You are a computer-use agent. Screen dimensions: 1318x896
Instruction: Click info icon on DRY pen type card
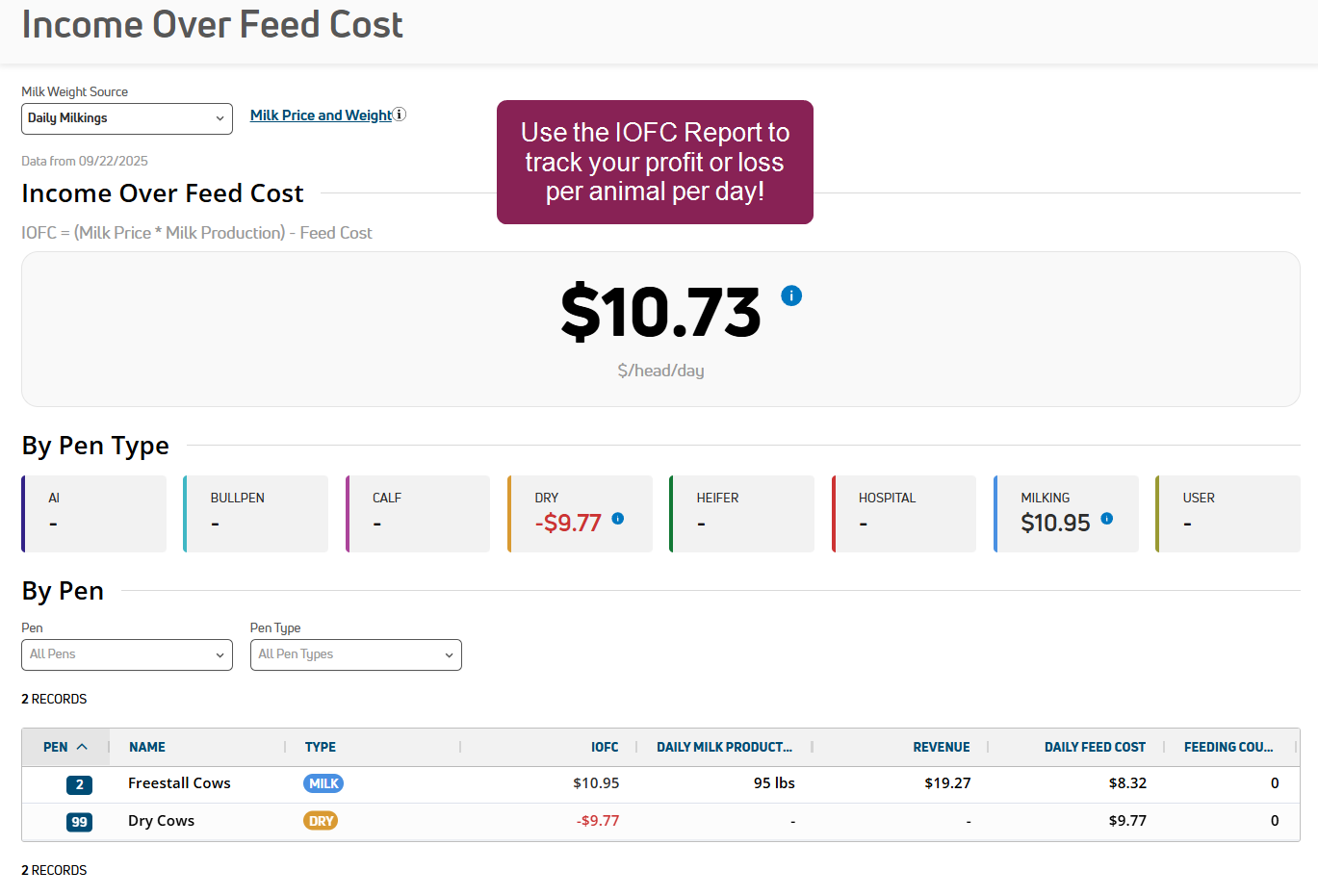tap(618, 519)
